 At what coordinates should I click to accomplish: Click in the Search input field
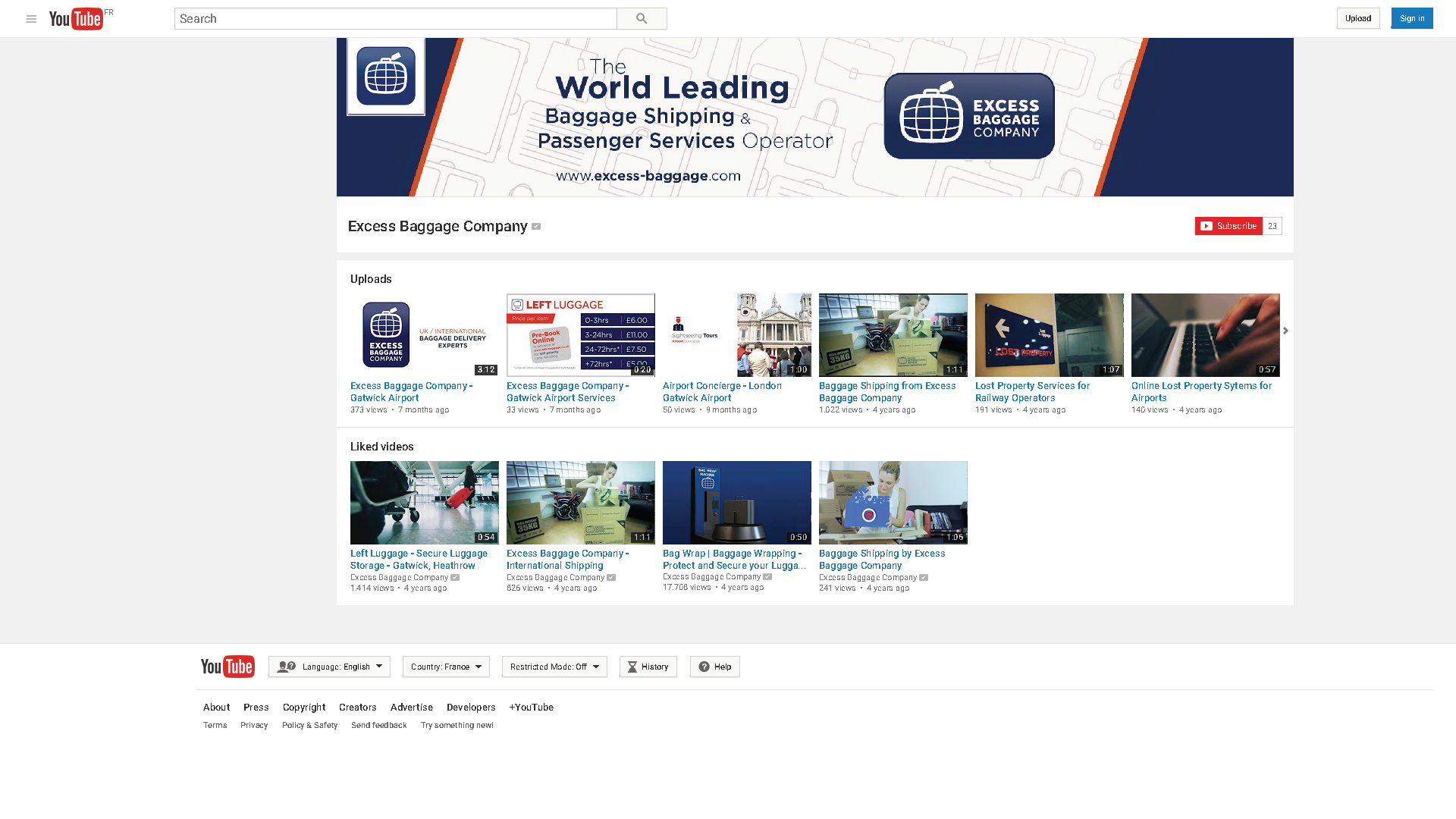(x=395, y=19)
